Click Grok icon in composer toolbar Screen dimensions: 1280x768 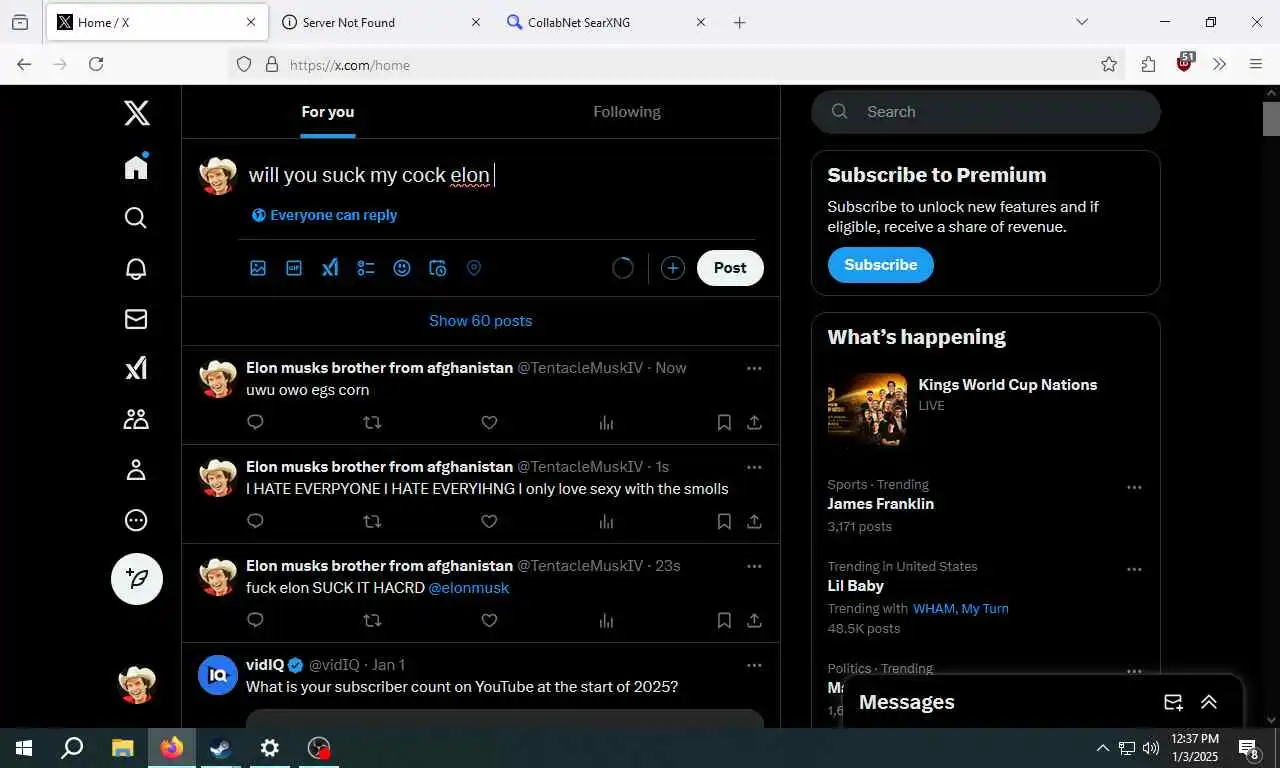(330, 268)
